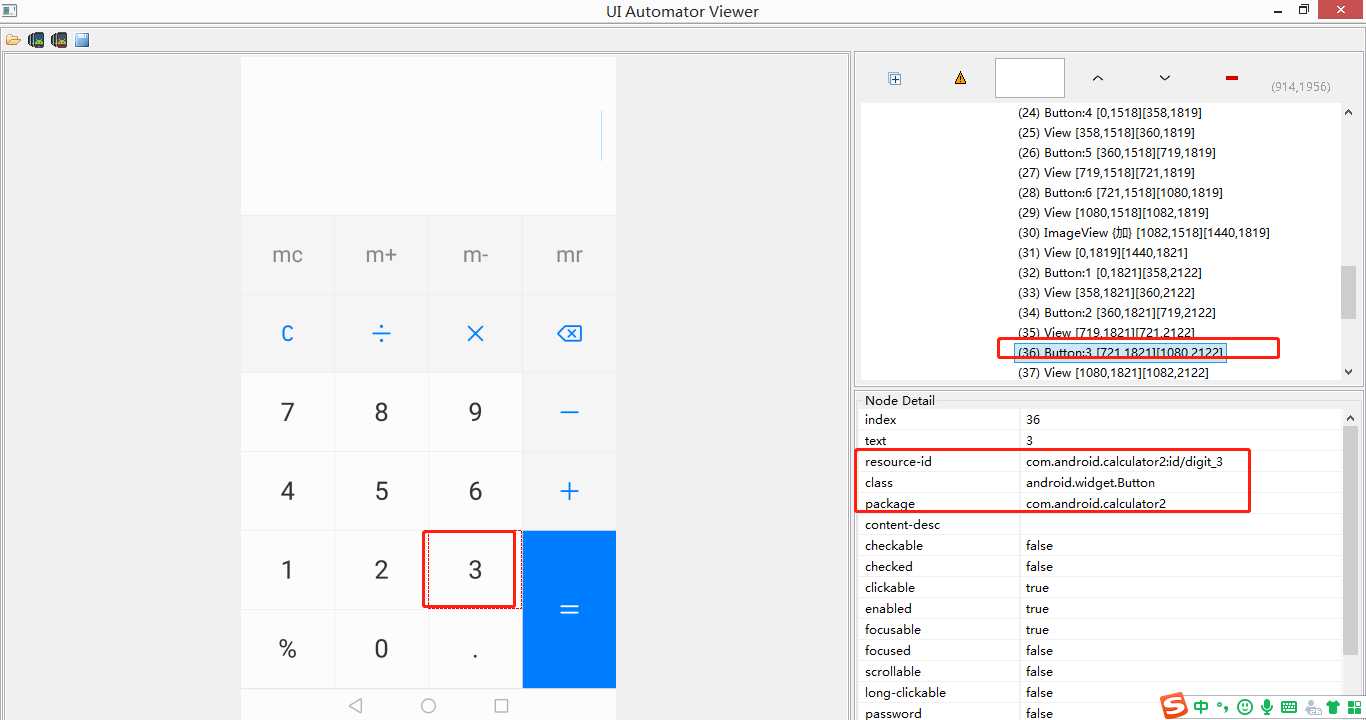Open the soft keyboard icon in IME toolbar
The height and width of the screenshot is (720, 1366).
[1289, 707]
